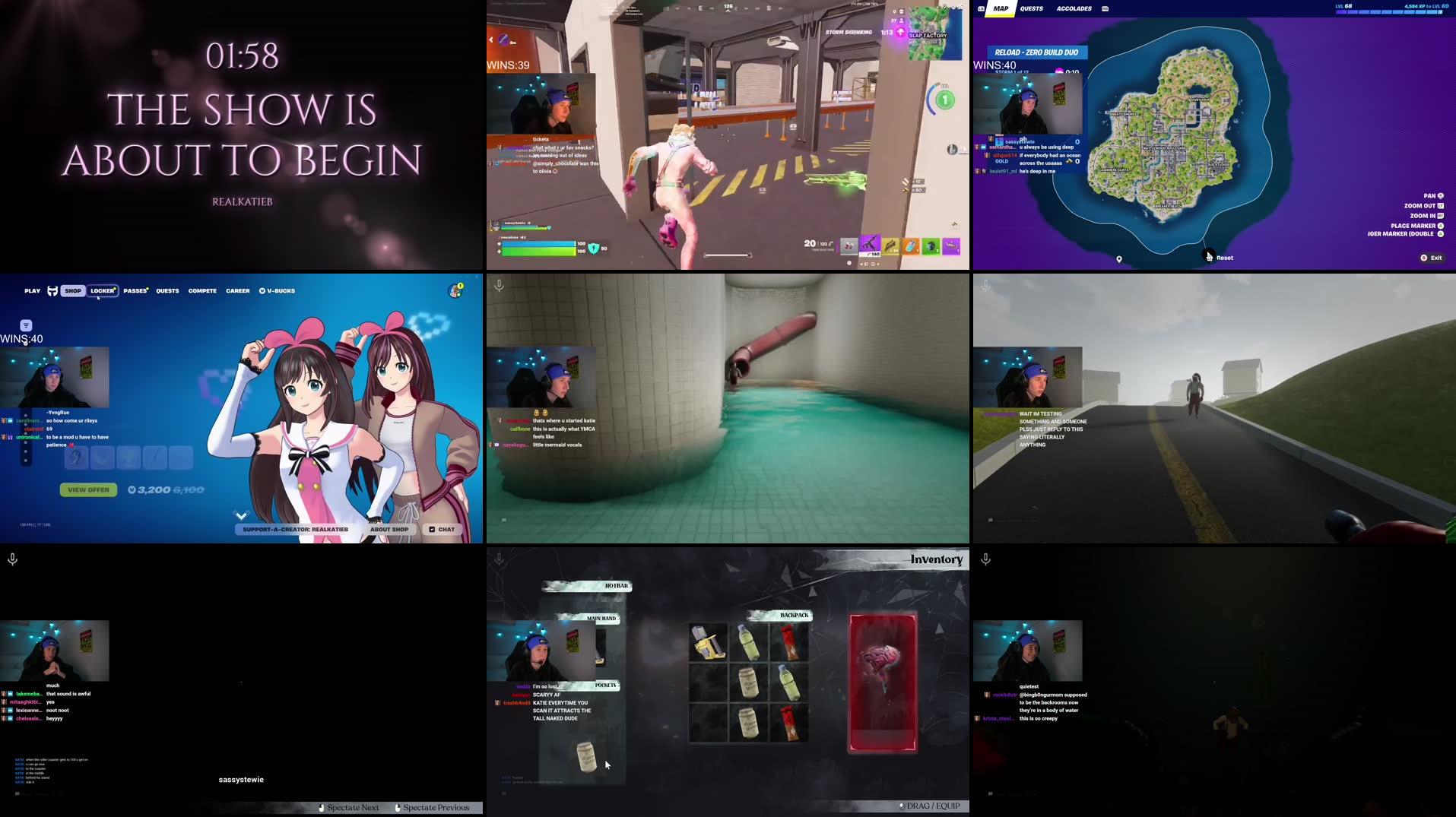Screen dimensions: 1456x817
Task: Click the shield icon next to the health bar
Action: pos(594,249)
